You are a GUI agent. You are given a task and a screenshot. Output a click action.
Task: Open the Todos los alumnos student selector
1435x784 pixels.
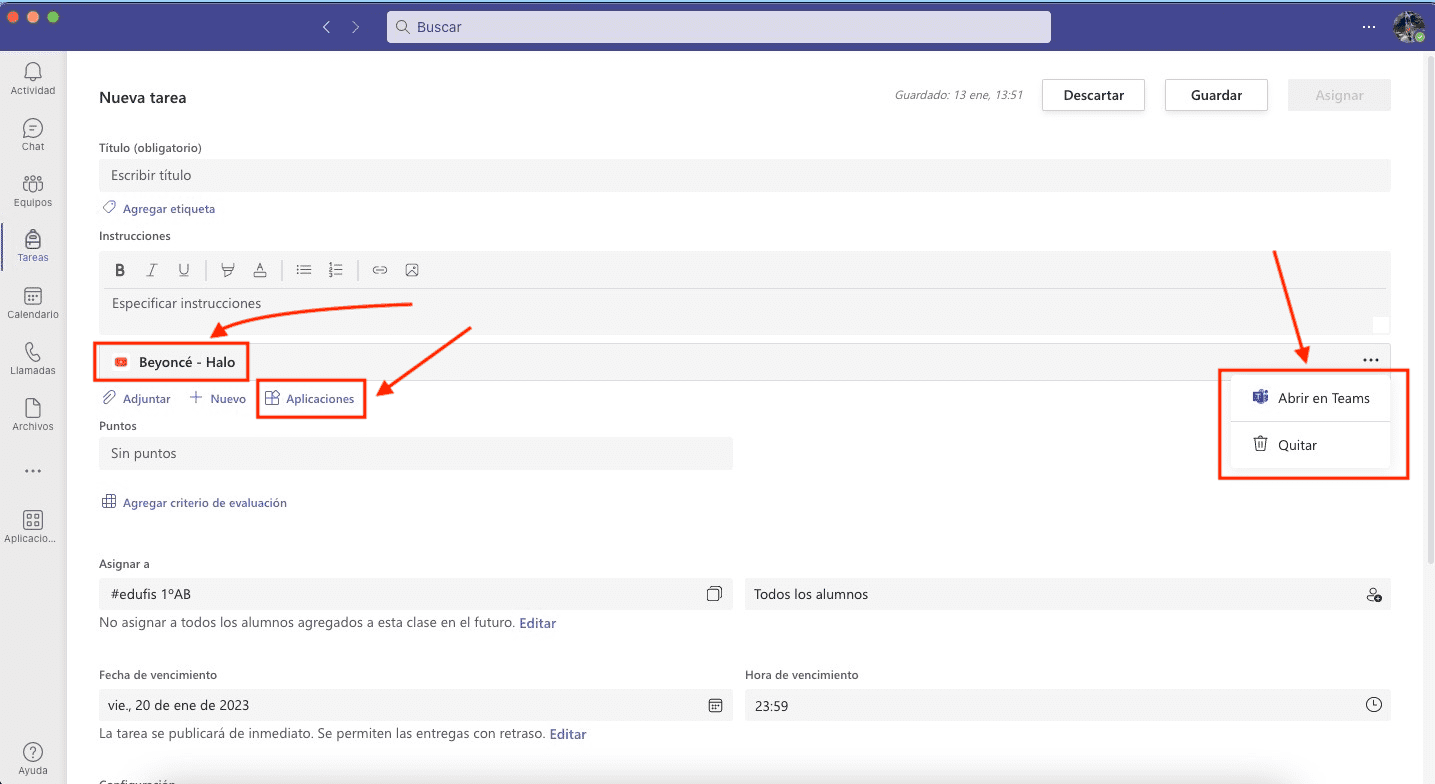click(1373, 594)
